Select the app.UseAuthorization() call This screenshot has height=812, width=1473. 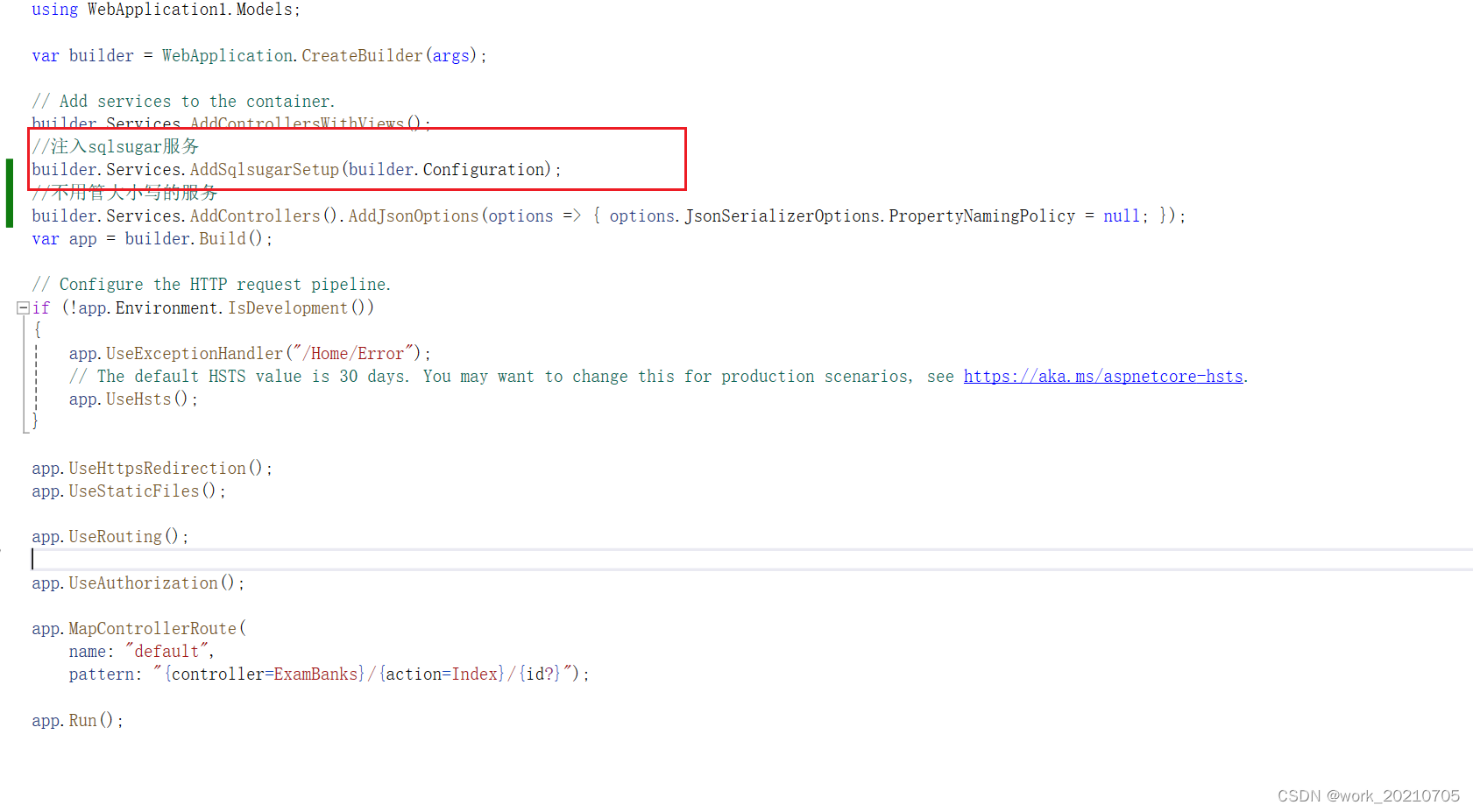[137, 583]
